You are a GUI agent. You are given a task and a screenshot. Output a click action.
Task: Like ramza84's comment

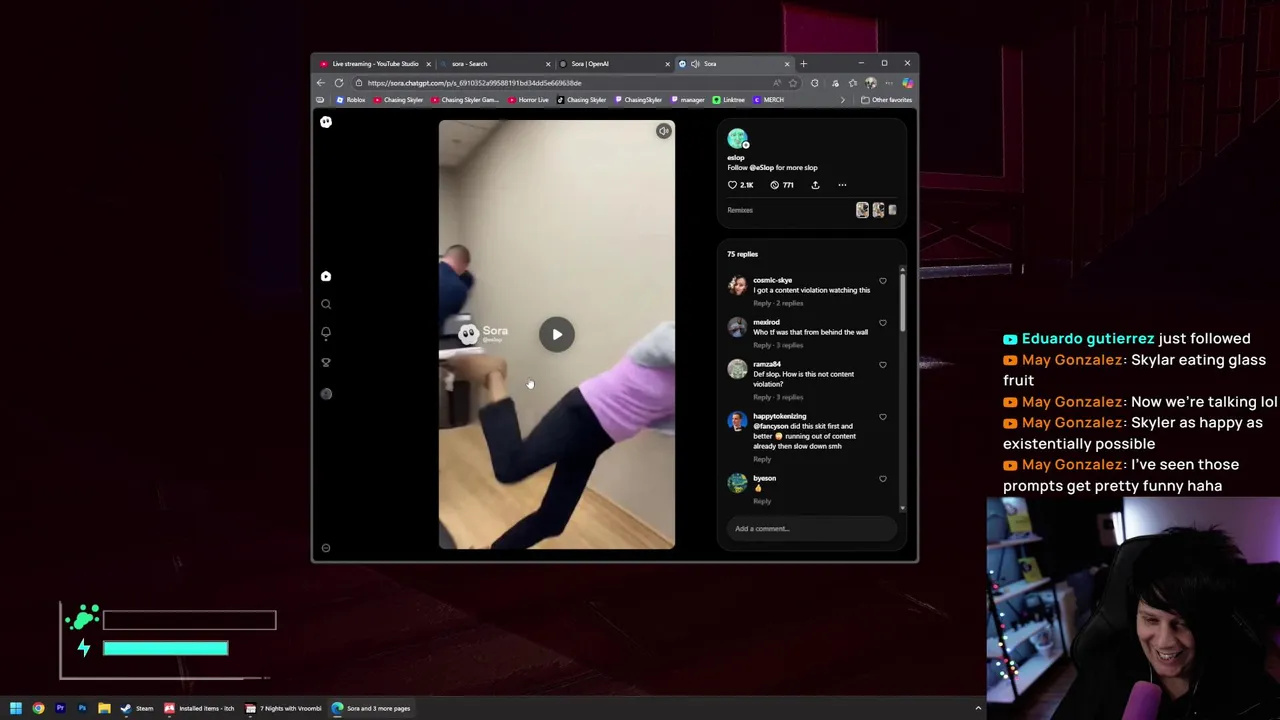882,365
